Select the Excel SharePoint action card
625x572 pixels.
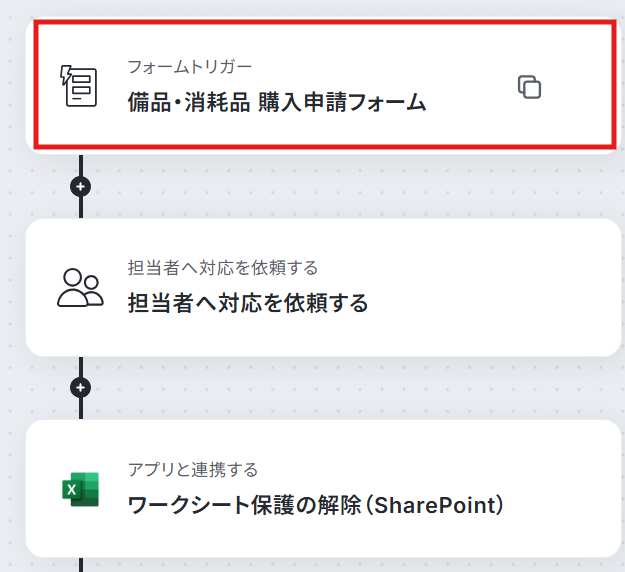(324, 488)
